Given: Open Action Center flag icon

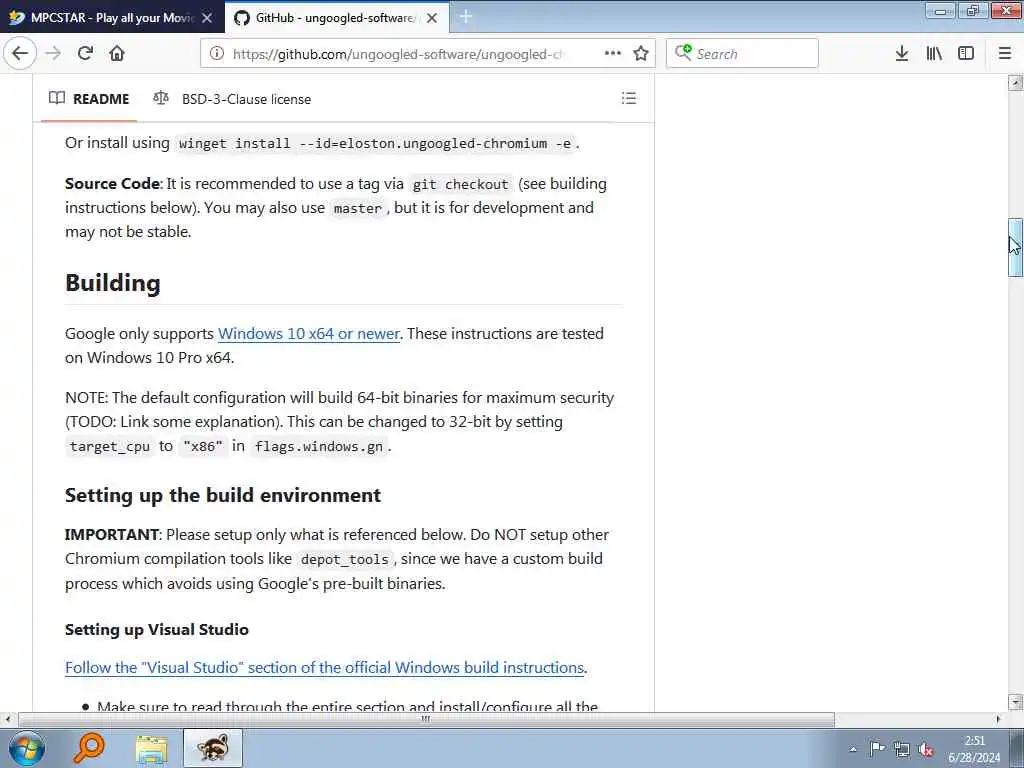Looking at the screenshot, I should 876,749.
